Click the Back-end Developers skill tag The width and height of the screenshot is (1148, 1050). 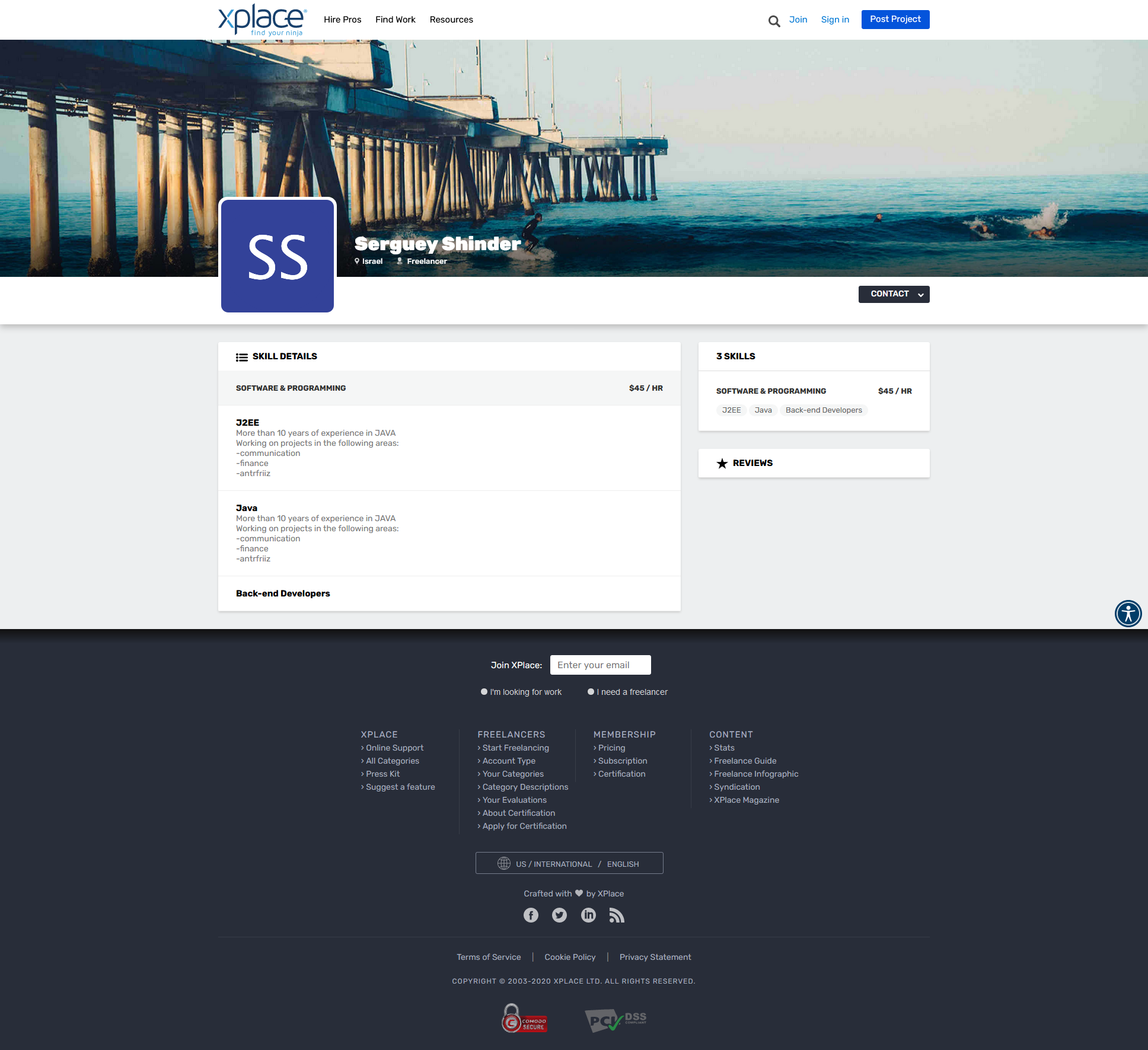pyautogui.click(x=823, y=410)
